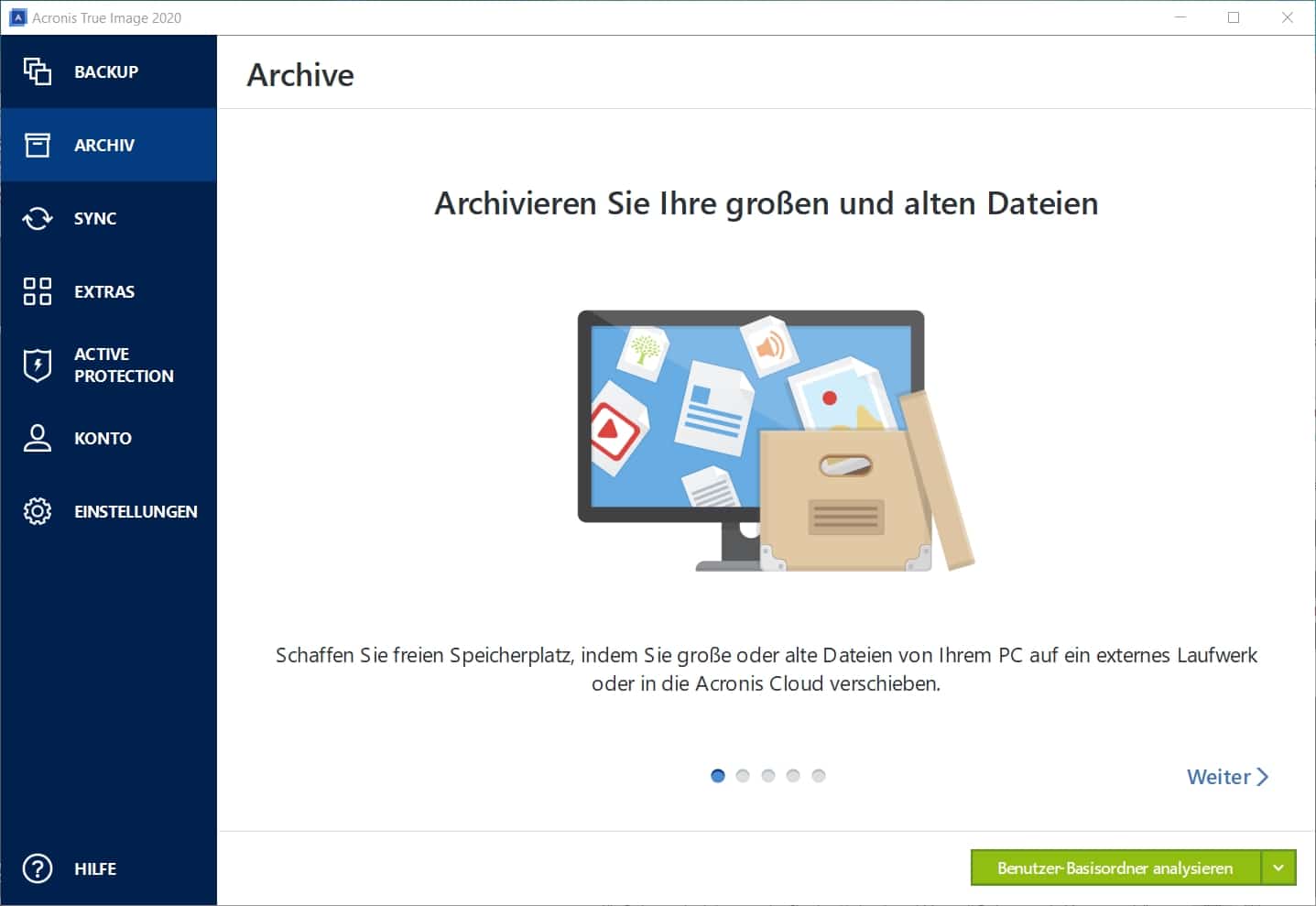Image resolution: width=1316 pixels, height=906 pixels.
Task: Open the BACKUP section
Action: [x=106, y=71]
